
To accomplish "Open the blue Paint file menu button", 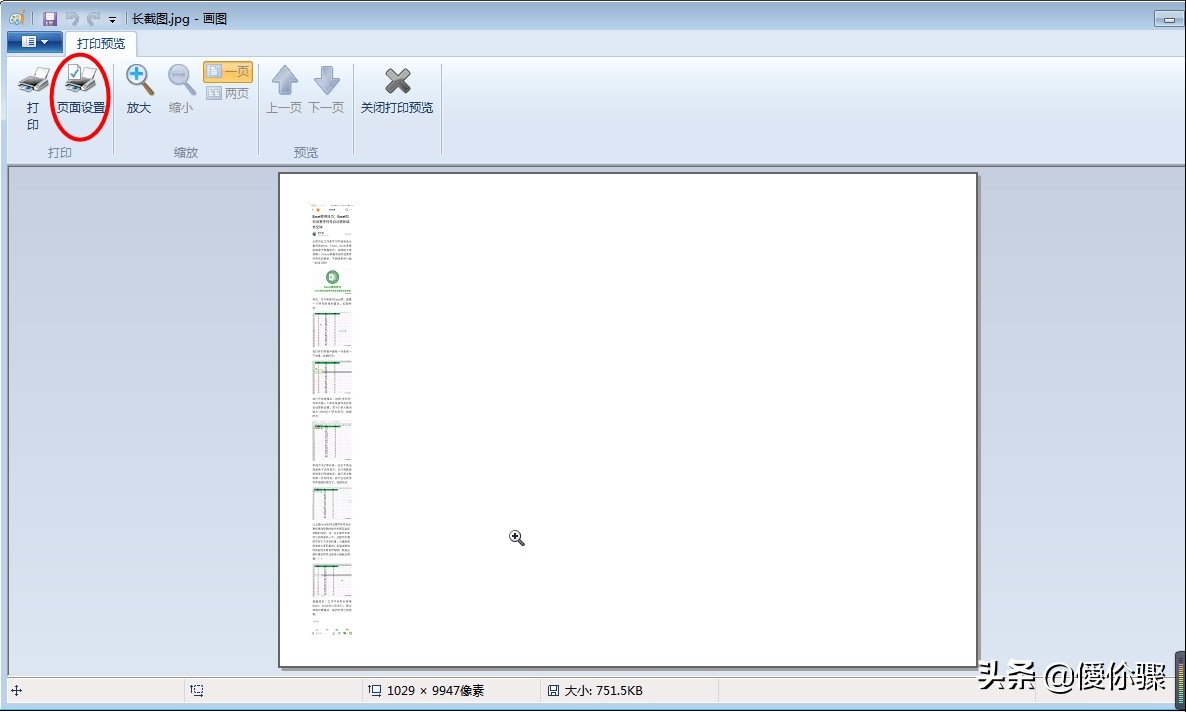I will [34, 42].
